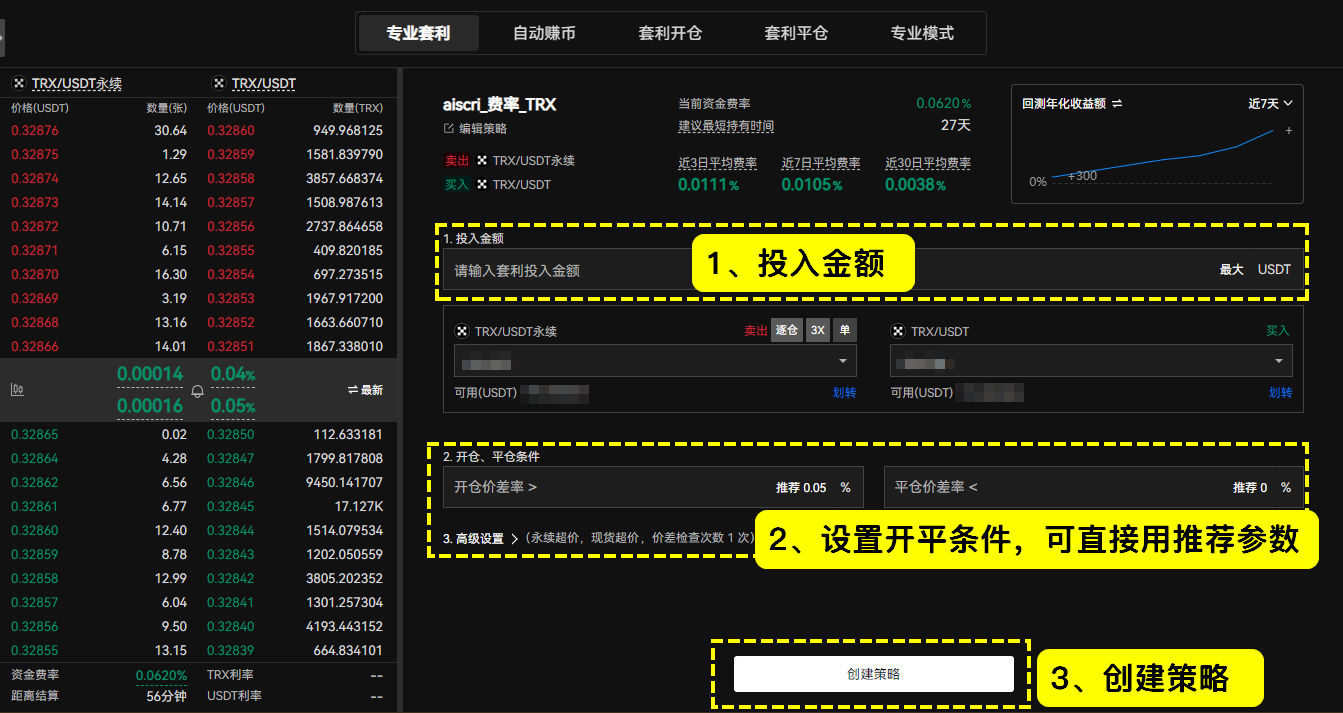Click the dotted-underlined 近30日平均费率 label

pyautogui.click(x=928, y=163)
